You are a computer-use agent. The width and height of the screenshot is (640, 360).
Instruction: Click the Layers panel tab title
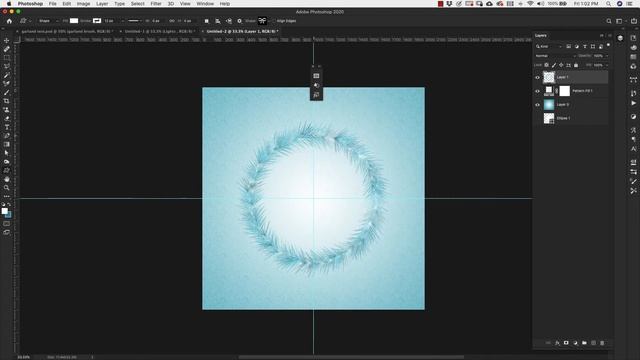pos(541,36)
